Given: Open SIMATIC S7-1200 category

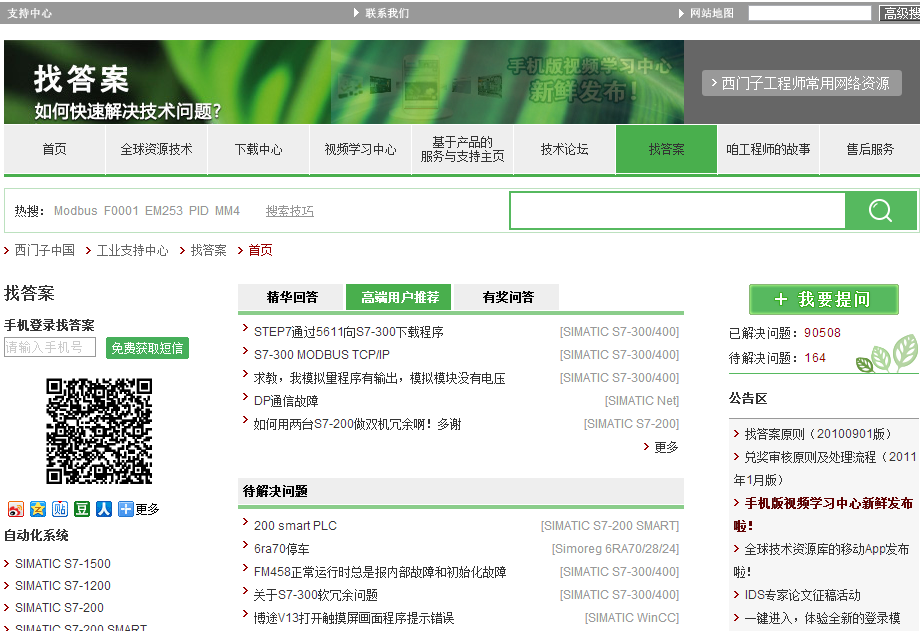Looking at the screenshot, I should 63,586.
